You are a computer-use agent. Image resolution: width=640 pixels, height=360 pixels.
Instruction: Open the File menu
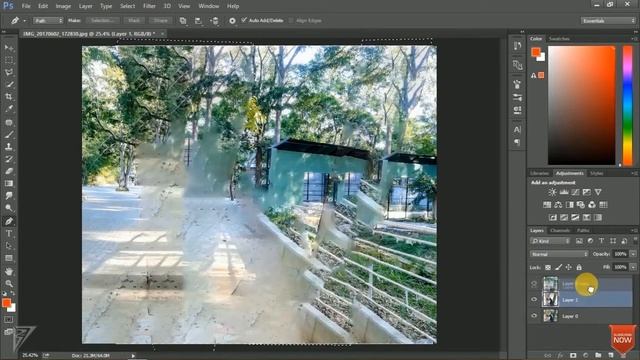click(x=26, y=6)
